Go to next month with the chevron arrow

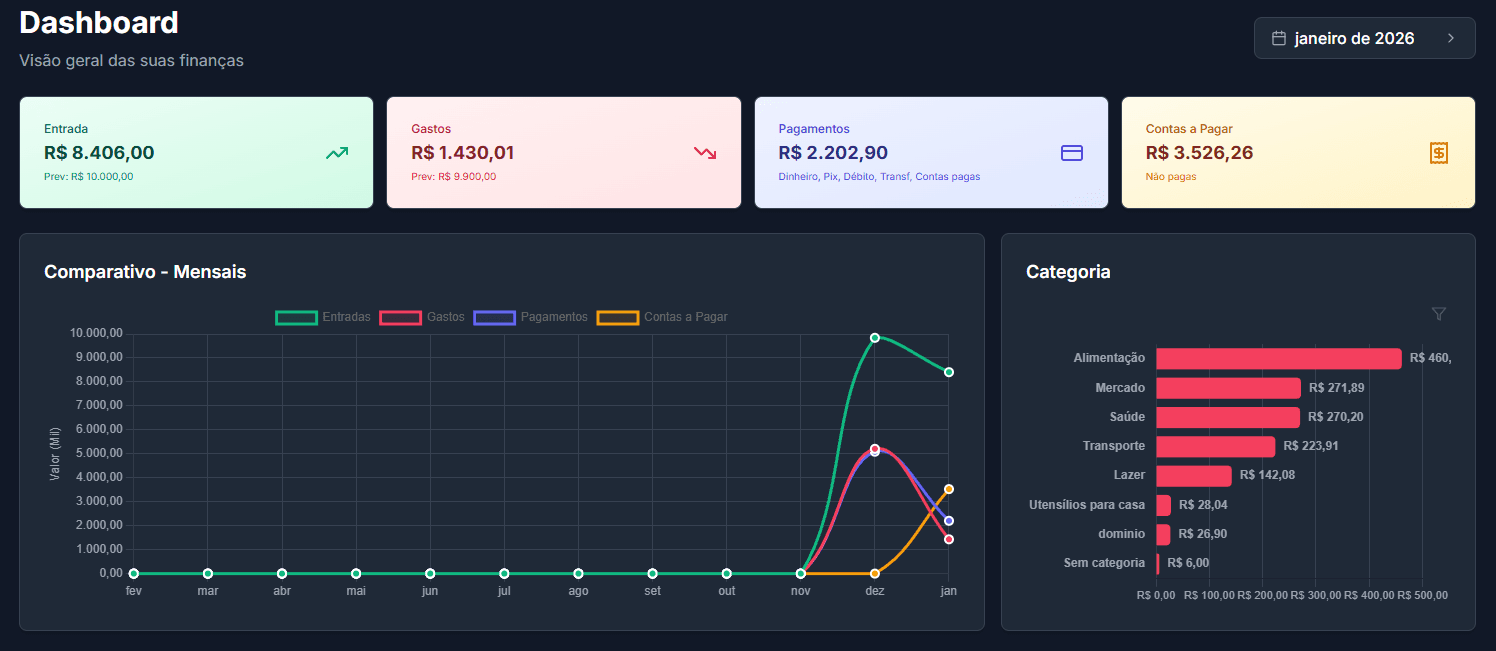pos(1451,38)
